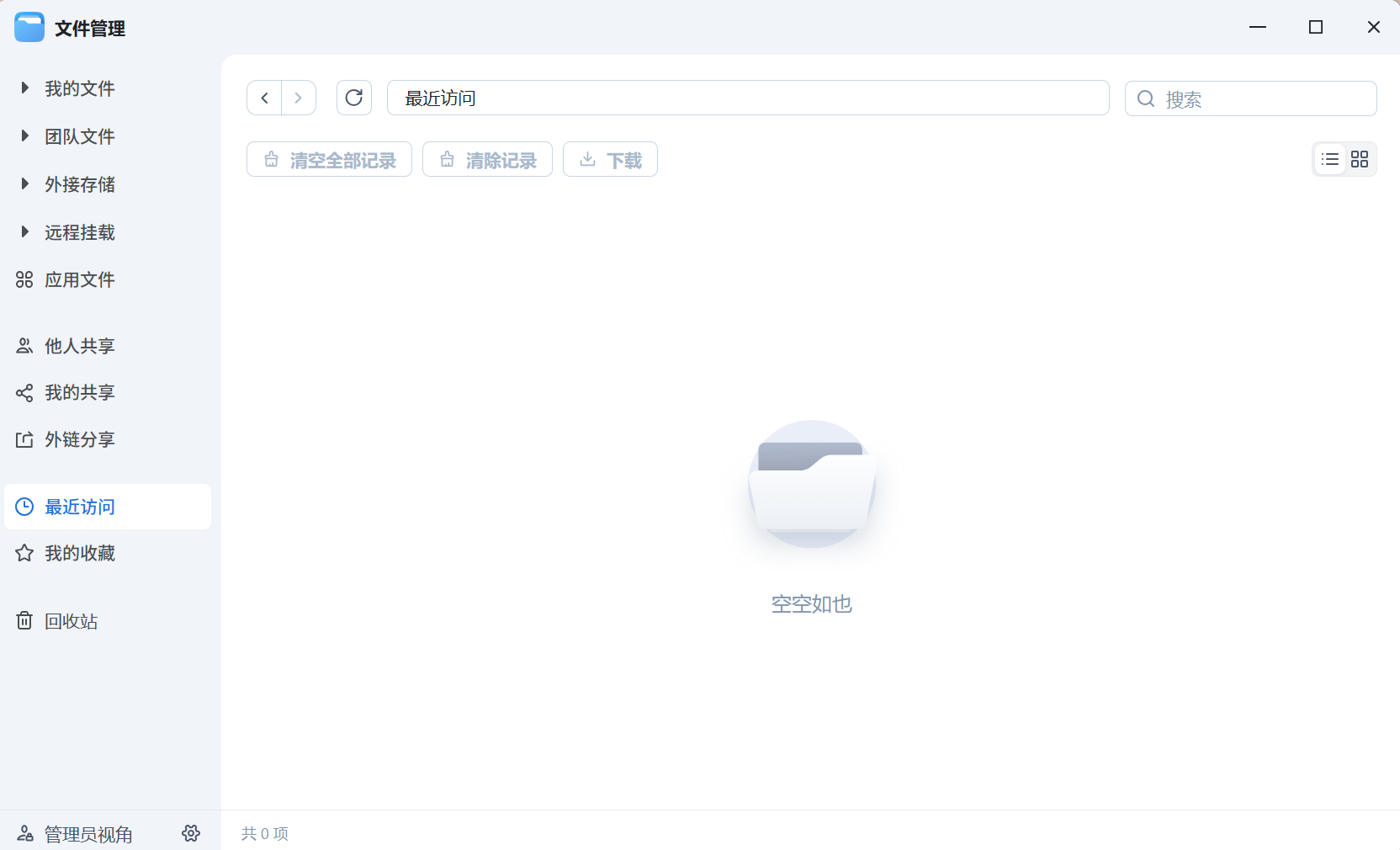
Task: Click the 最近访问 path address bar
Action: pos(748,98)
